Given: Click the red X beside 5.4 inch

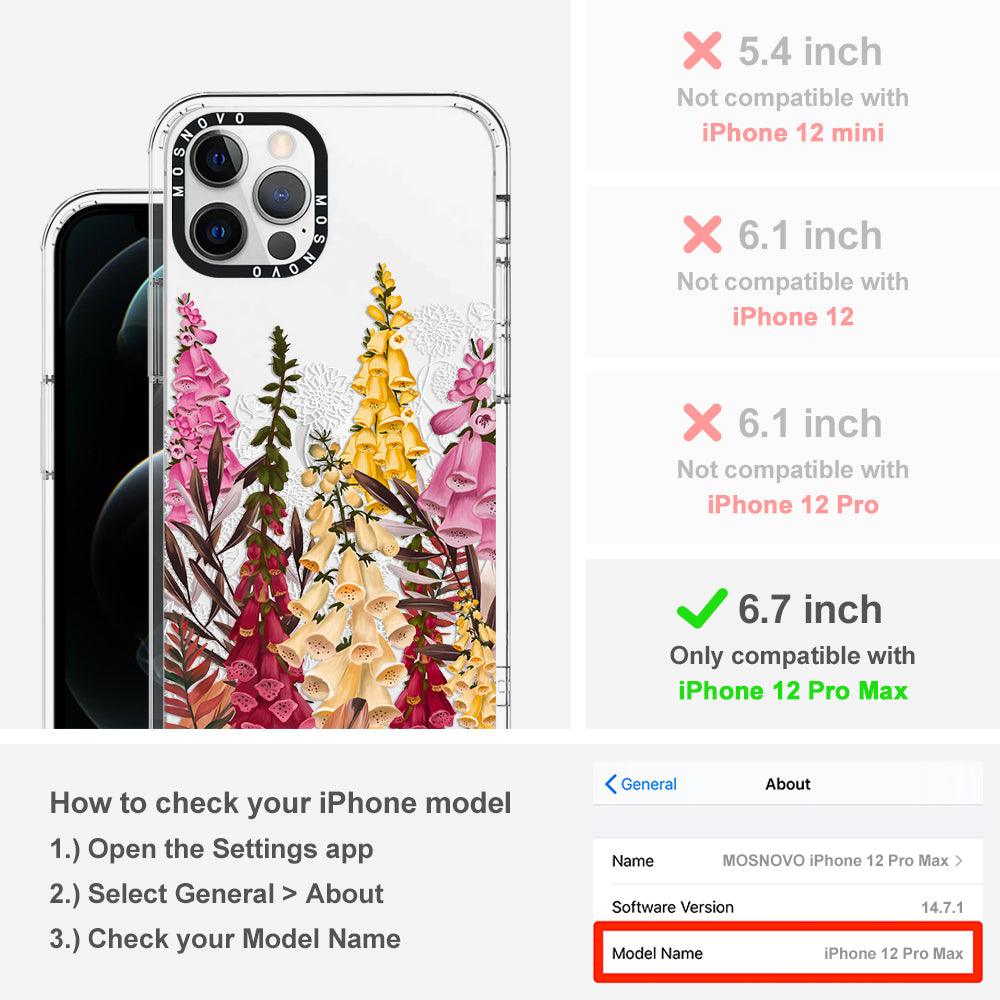Looking at the screenshot, I should [702, 50].
